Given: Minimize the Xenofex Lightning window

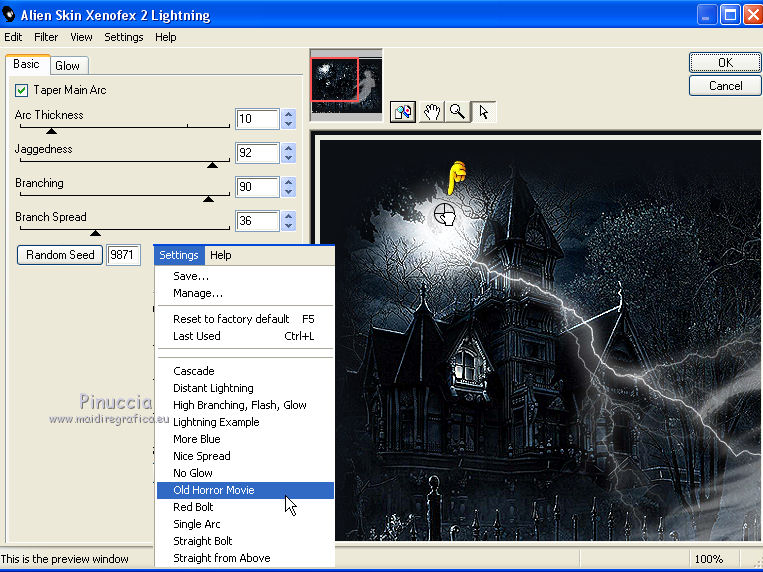Looking at the screenshot, I should point(706,15).
